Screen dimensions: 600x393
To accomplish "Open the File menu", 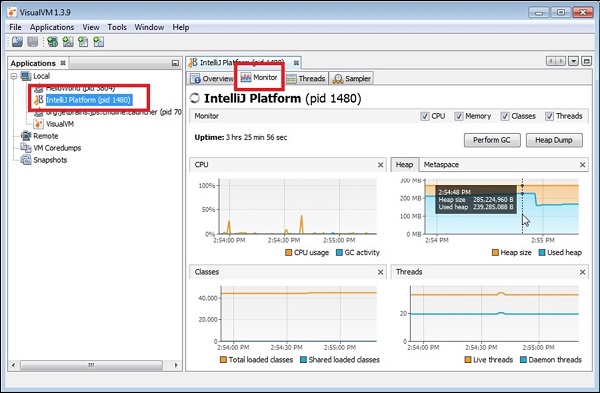I will 15,27.
